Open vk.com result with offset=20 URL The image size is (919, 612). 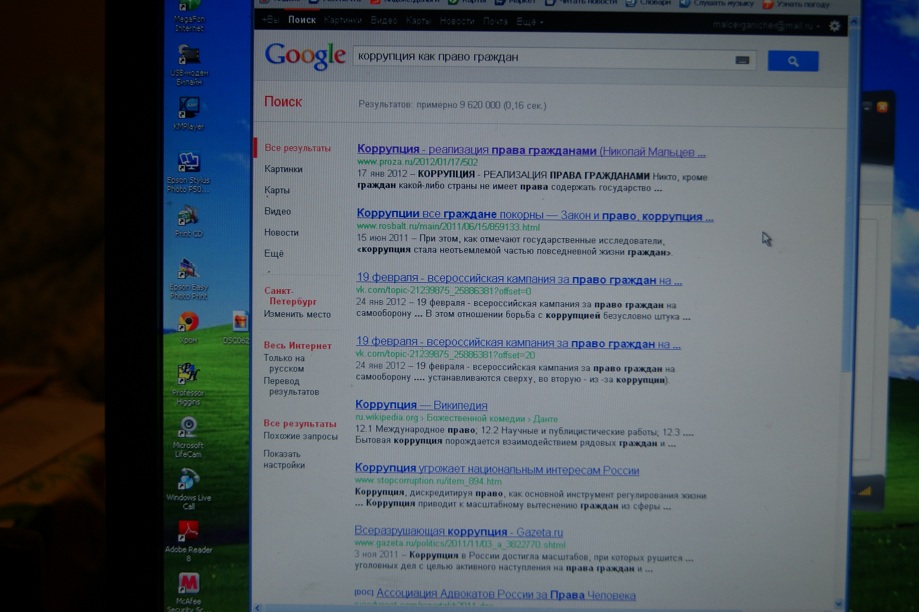518,343
